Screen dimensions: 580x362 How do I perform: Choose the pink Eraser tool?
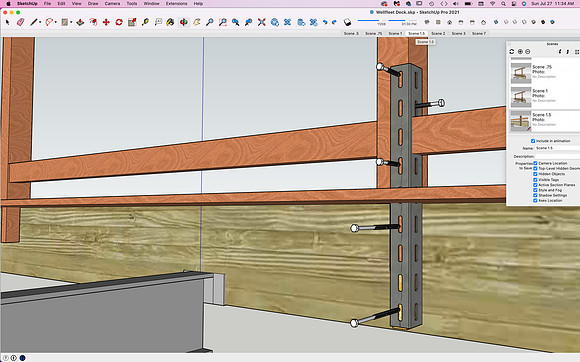[x=20, y=23]
